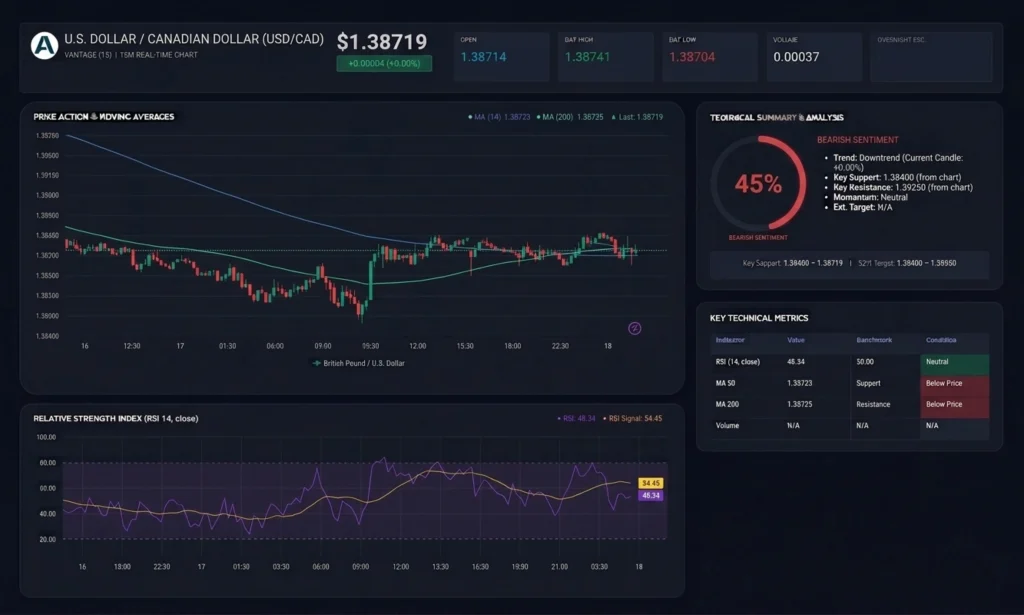Viewport: 1024px width, 615px height.
Task: Click the purple circular icon below the price chart
Action: (x=634, y=328)
